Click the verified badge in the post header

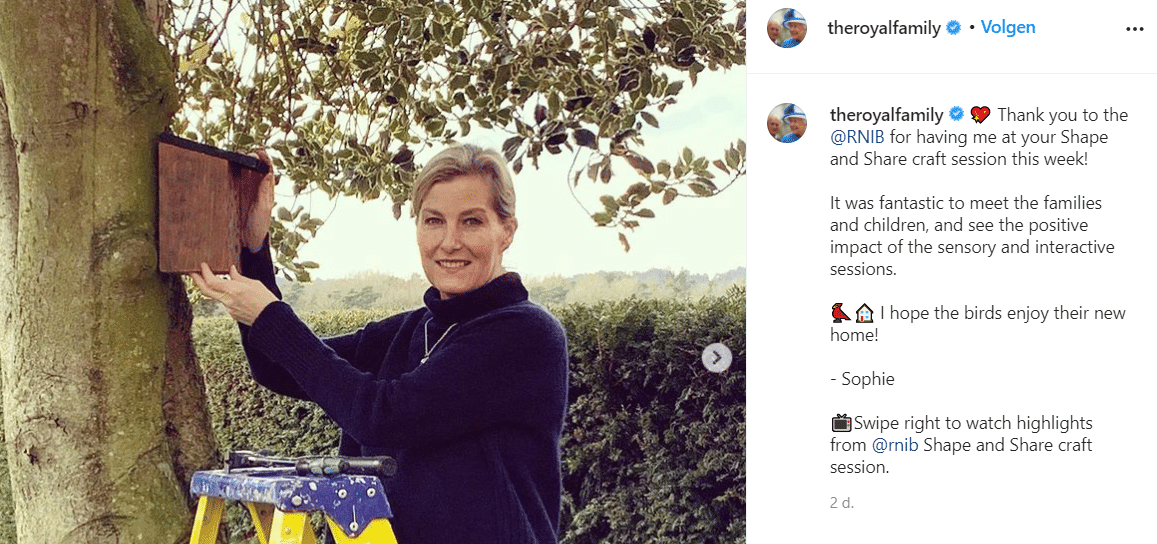coord(954,28)
